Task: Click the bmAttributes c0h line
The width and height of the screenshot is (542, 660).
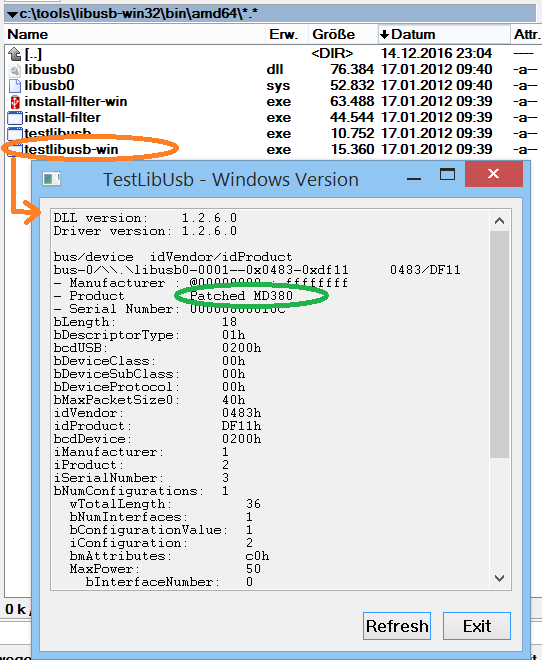Action: pos(169,556)
